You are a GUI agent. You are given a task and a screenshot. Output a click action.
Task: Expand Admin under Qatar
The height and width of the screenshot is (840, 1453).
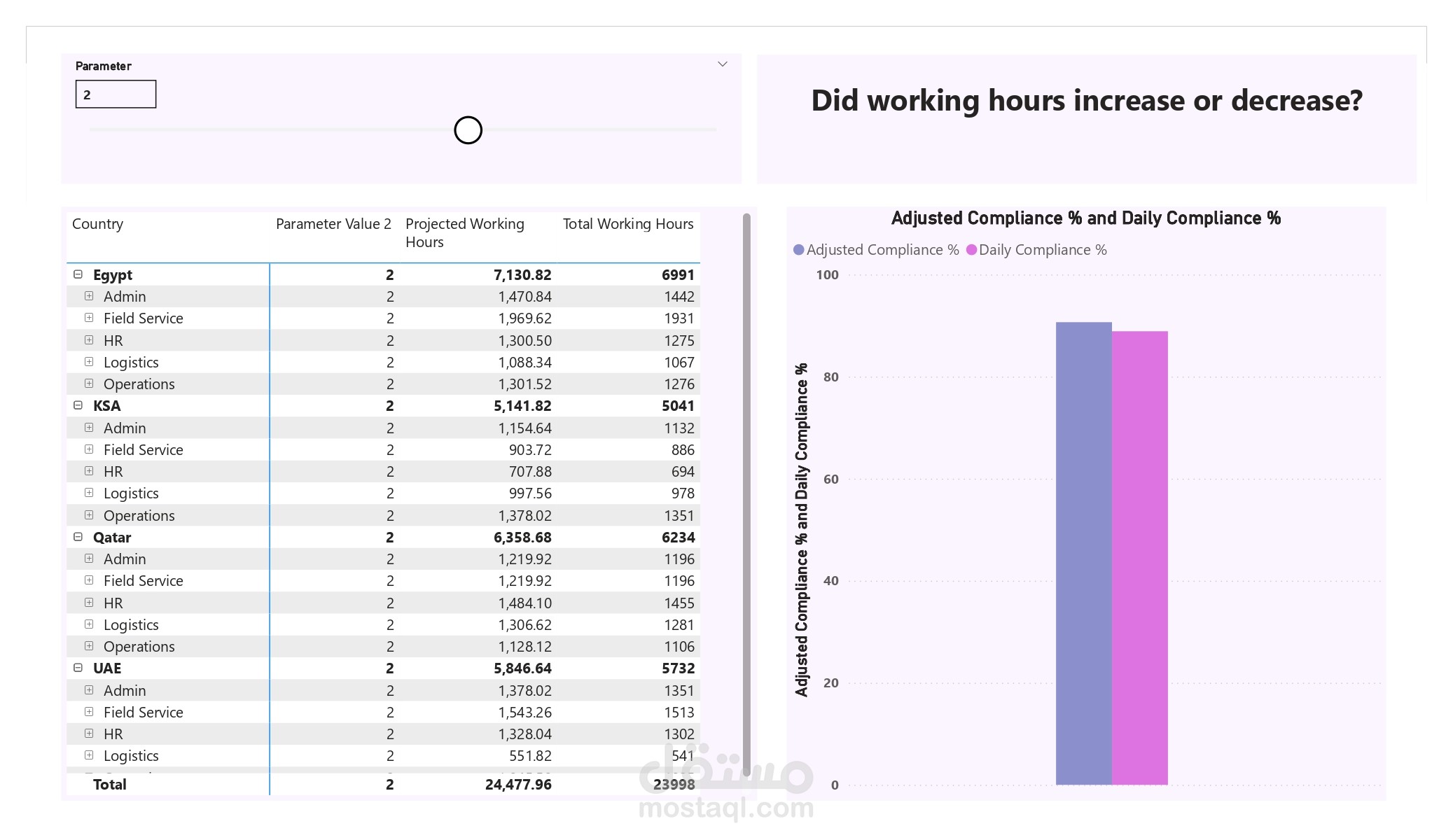[89, 559]
